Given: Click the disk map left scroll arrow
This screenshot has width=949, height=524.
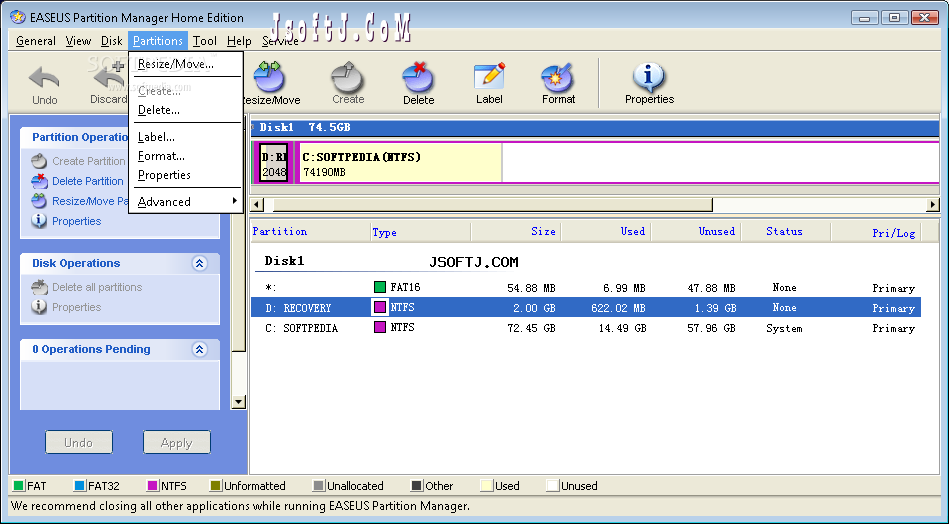Looking at the screenshot, I should point(257,205).
